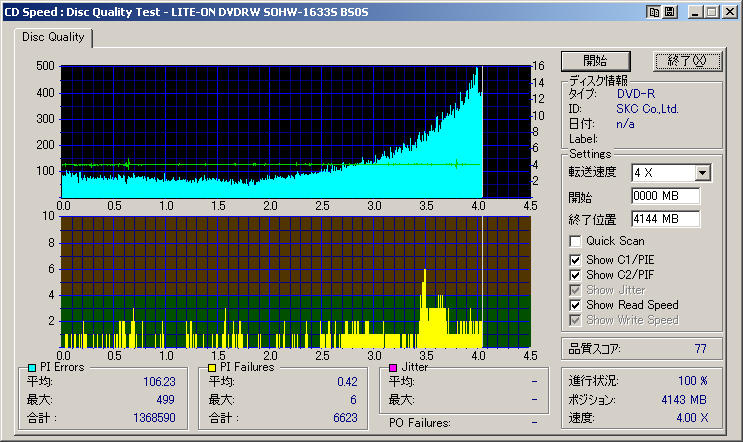Click the PI Errors maximum value 499

pos(165,400)
